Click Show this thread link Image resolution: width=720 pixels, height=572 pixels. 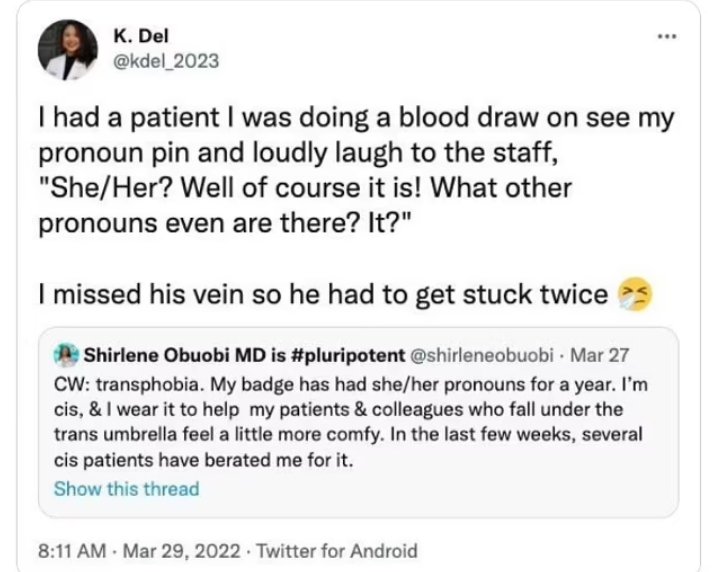point(126,489)
